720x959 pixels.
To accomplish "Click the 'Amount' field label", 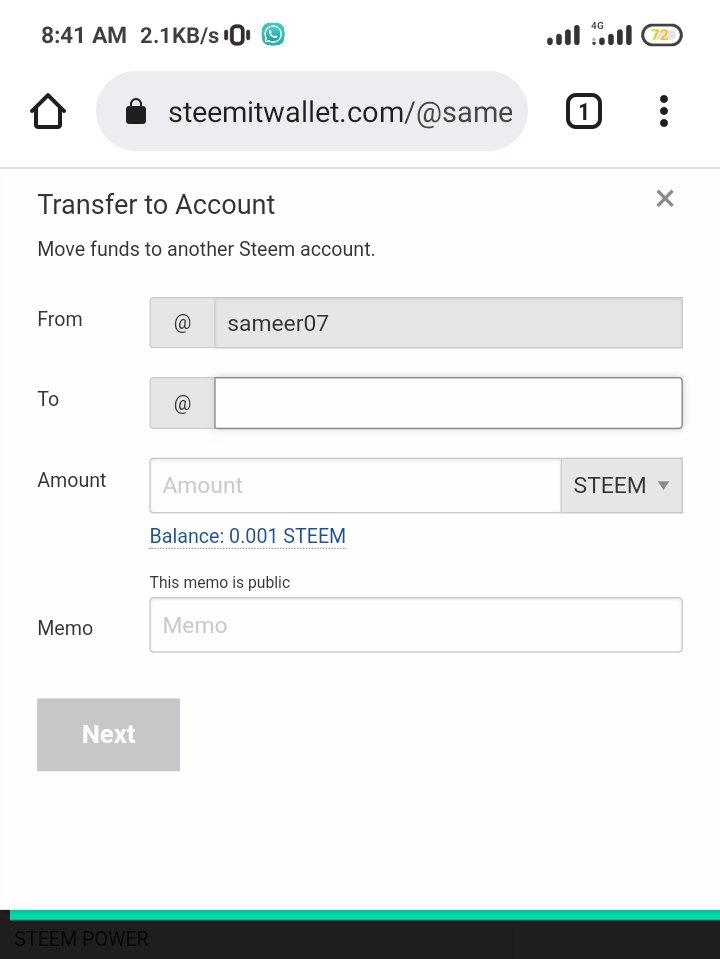I will tap(72, 480).
